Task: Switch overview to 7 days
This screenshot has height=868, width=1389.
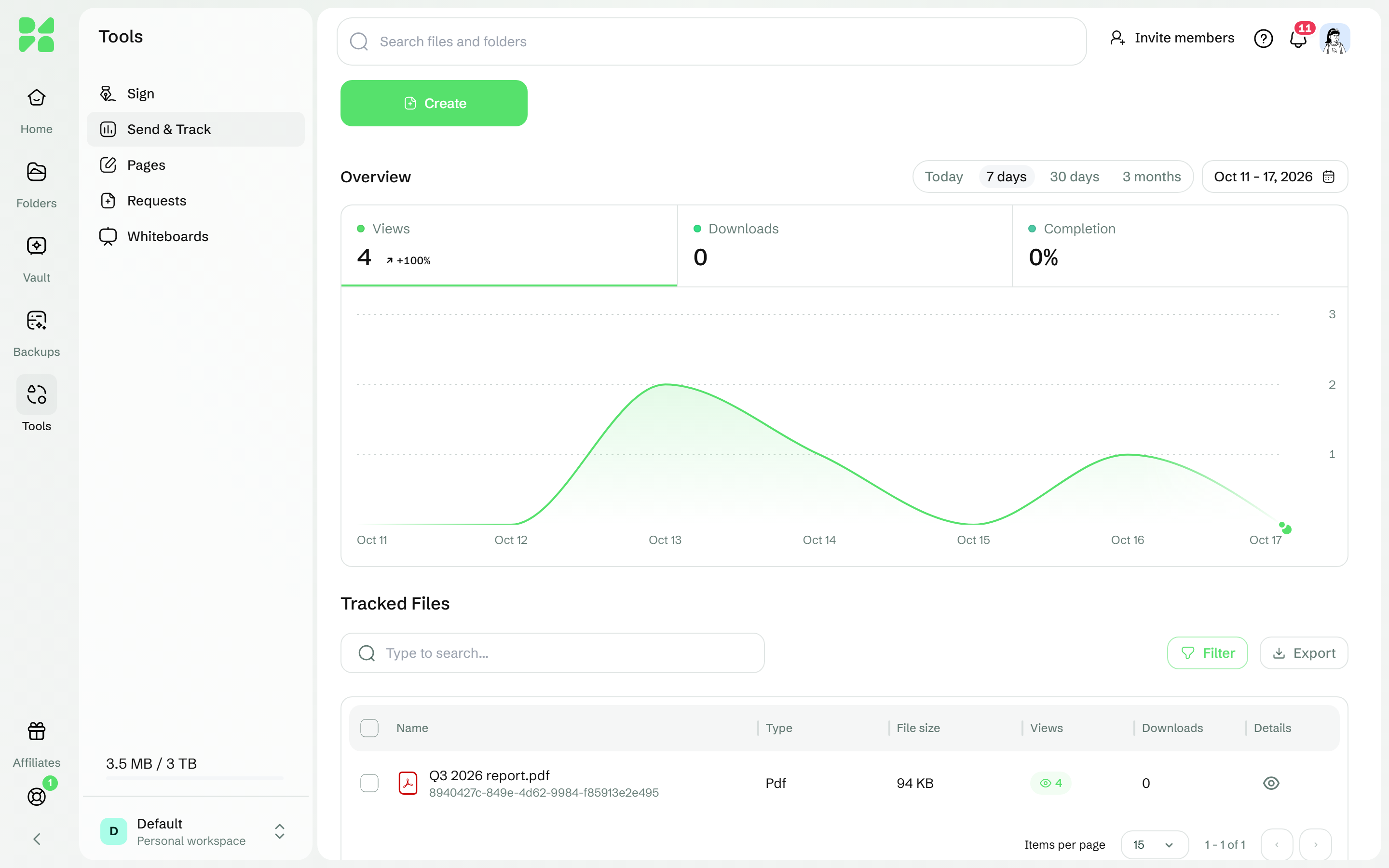Action: click(x=1006, y=176)
